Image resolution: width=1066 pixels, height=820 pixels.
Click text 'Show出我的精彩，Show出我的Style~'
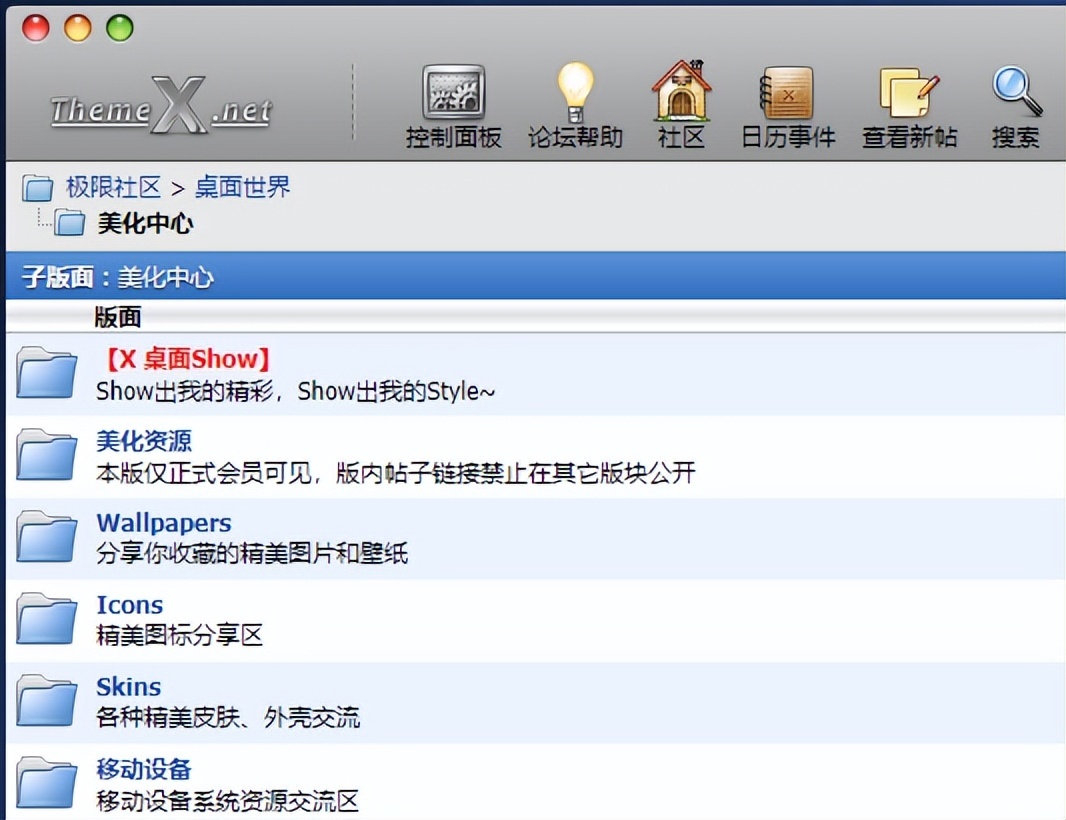coord(295,391)
